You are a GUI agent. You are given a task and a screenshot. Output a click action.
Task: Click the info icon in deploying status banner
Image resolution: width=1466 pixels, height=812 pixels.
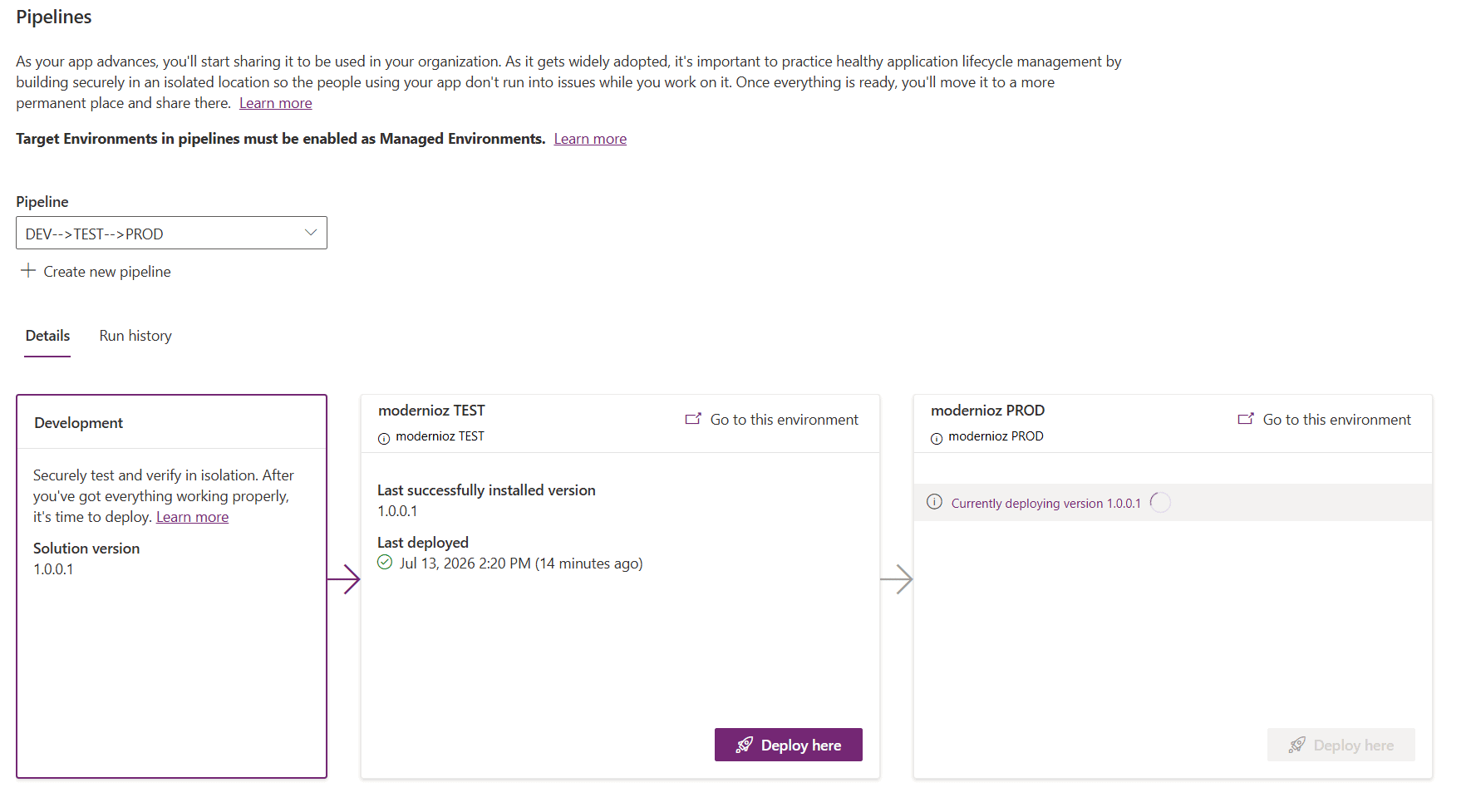[x=935, y=502]
